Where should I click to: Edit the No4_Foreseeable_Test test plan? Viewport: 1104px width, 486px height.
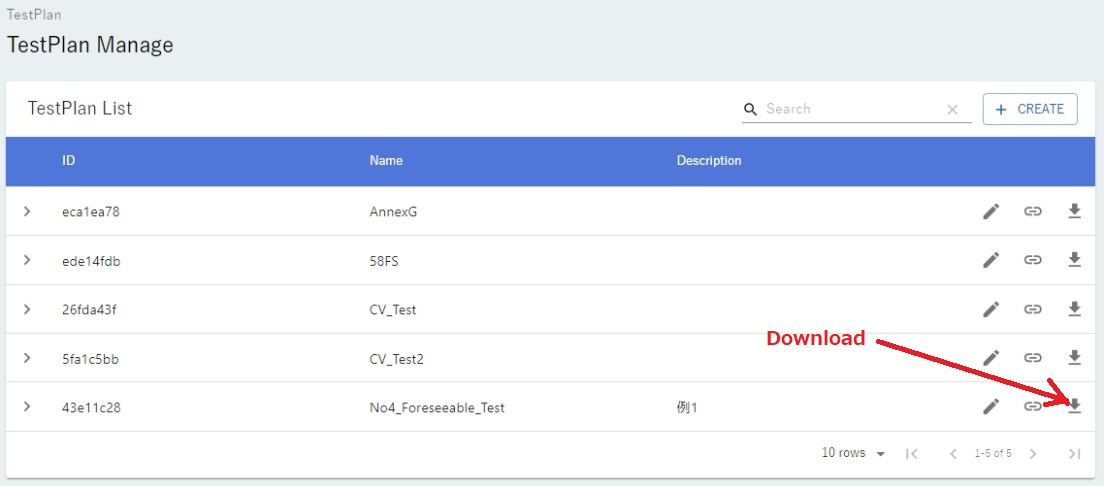tap(991, 406)
